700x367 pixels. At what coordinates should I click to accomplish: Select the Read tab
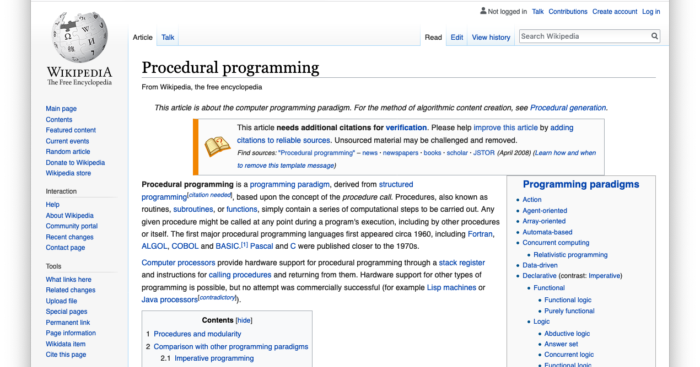[x=433, y=38]
